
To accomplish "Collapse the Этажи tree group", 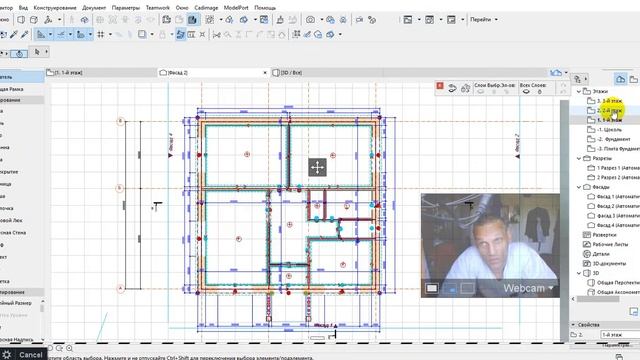I will coord(579,91).
